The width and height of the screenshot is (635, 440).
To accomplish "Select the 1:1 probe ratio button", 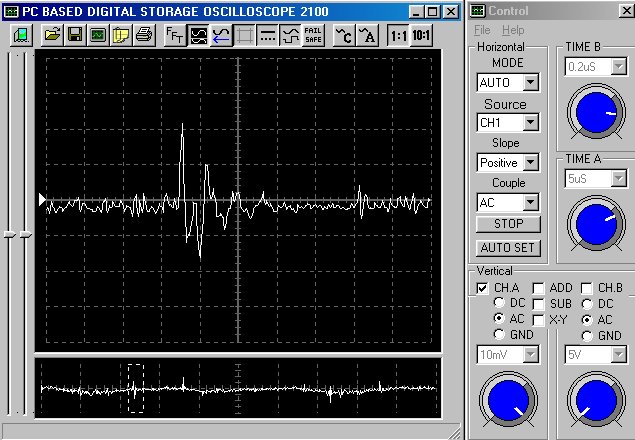I will (398, 35).
